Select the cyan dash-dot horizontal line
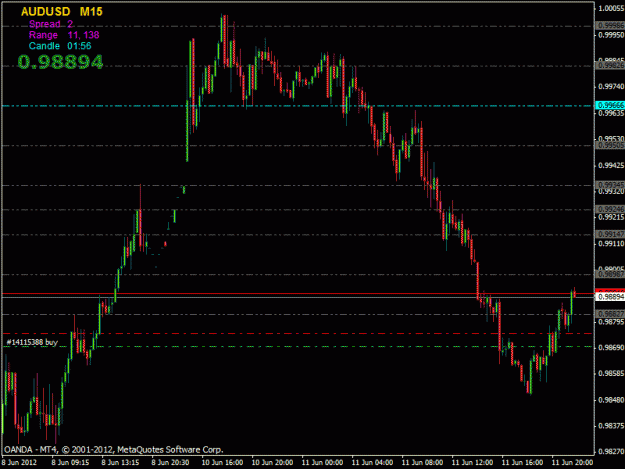 (x=298, y=106)
